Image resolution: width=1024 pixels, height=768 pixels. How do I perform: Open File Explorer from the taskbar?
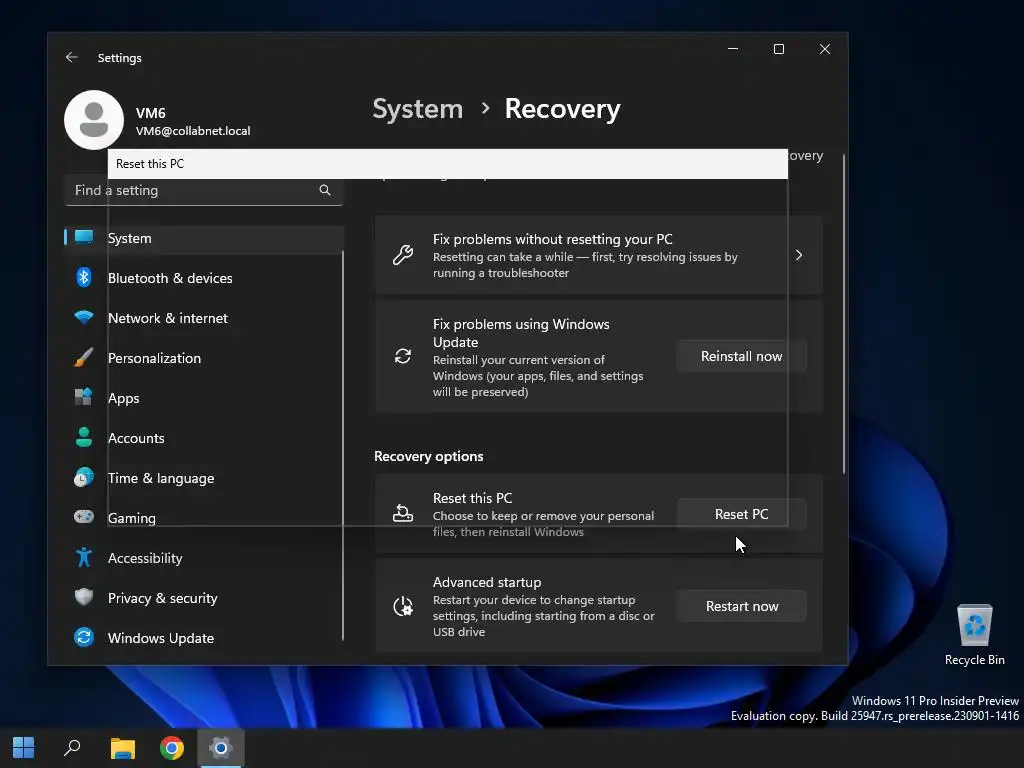[x=122, y=748]
